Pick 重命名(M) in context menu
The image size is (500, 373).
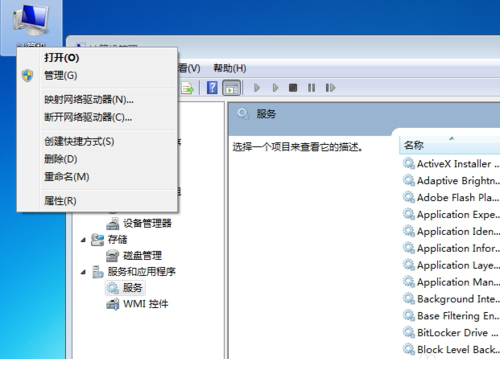[67, 177]
